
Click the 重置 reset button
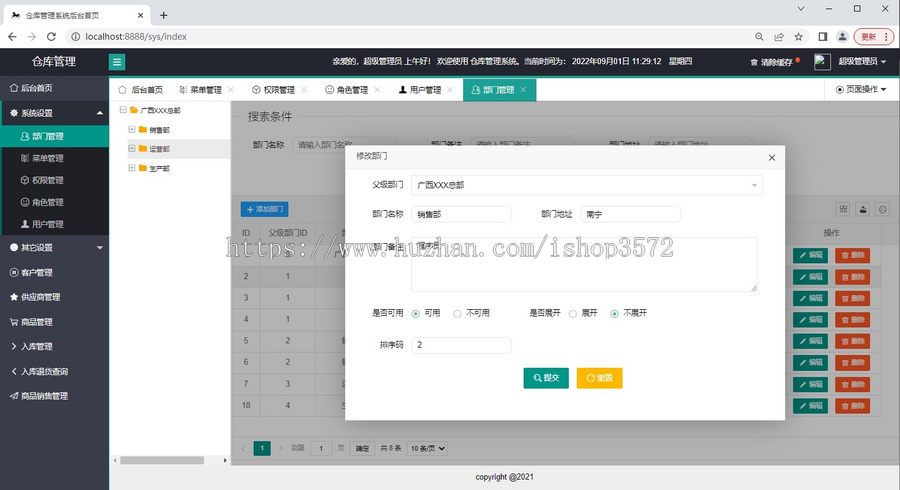(599, 378)
